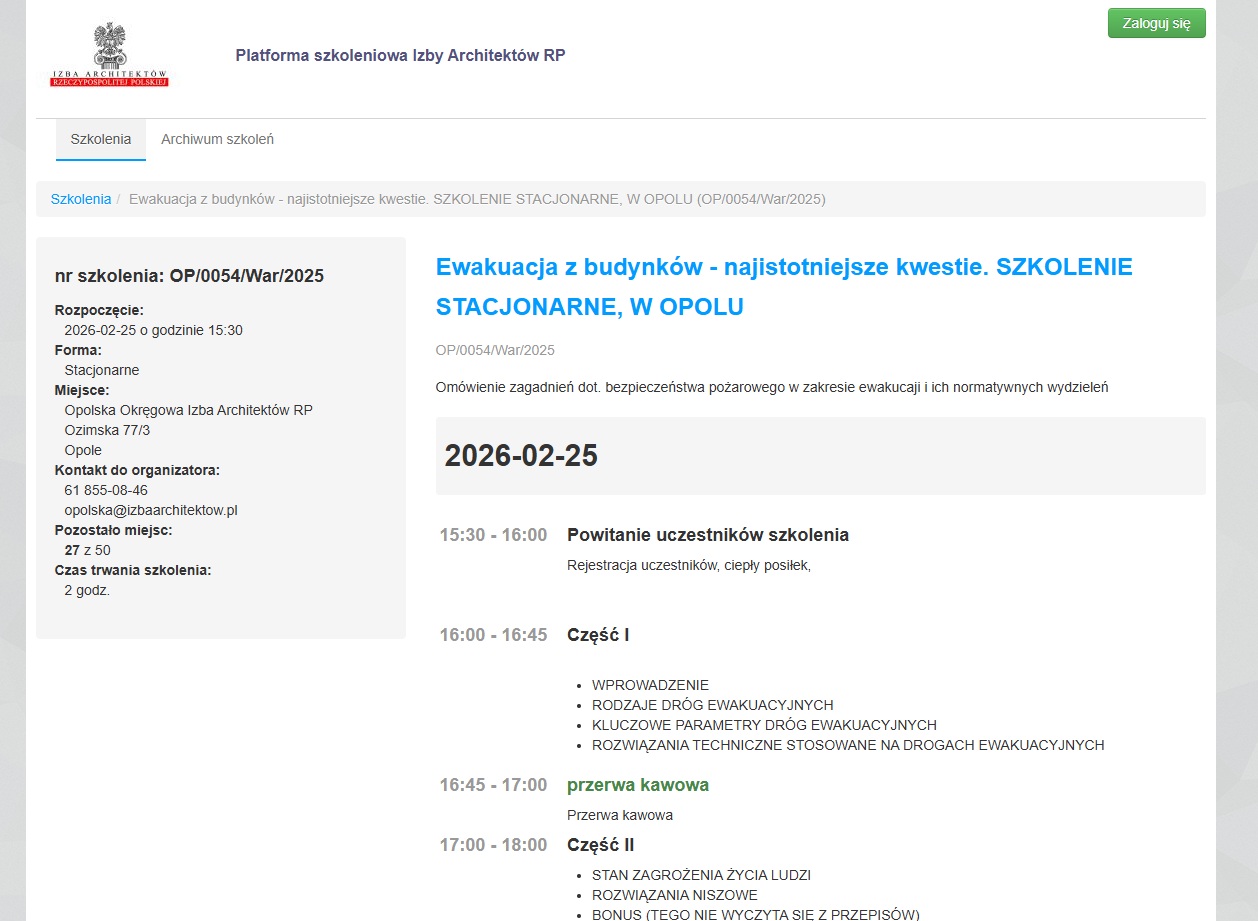Switch to the Szkolenia tab
The width and height of the screenshot is (1258, 921).
(x=101, y=140)
